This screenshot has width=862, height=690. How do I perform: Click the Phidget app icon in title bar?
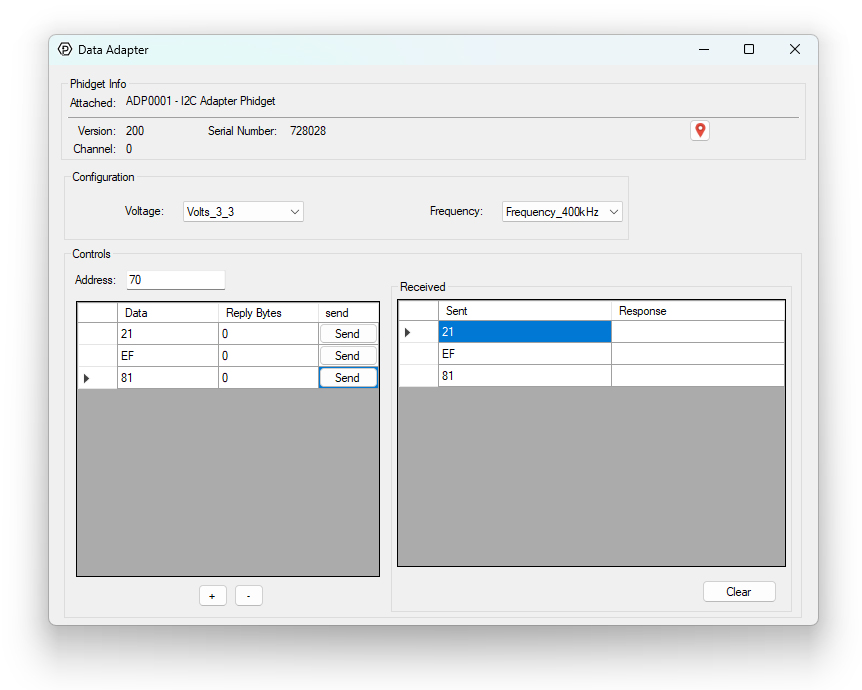click(x=65, y=49)
